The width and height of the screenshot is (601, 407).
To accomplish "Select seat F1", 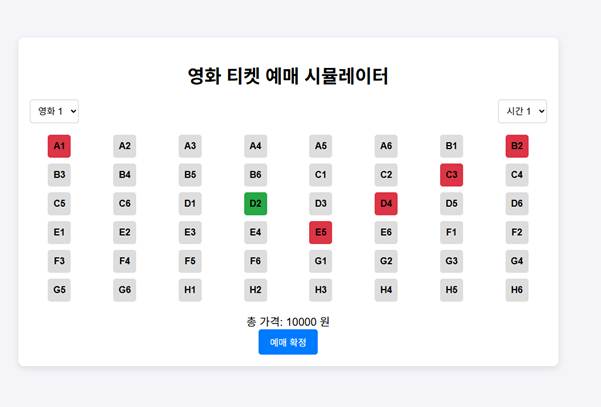I will tap(451, 233).
